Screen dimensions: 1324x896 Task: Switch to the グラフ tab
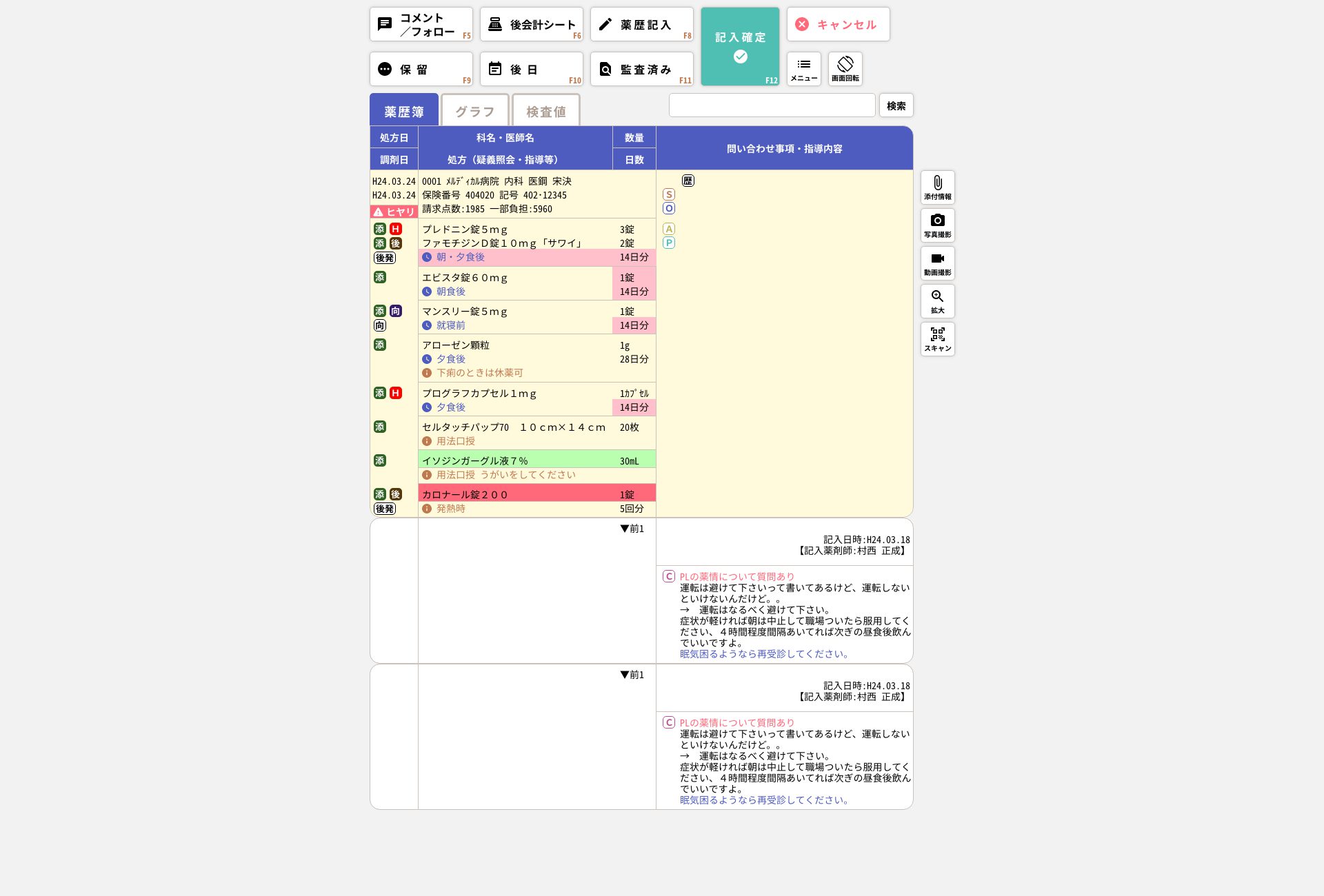point(474,111)
